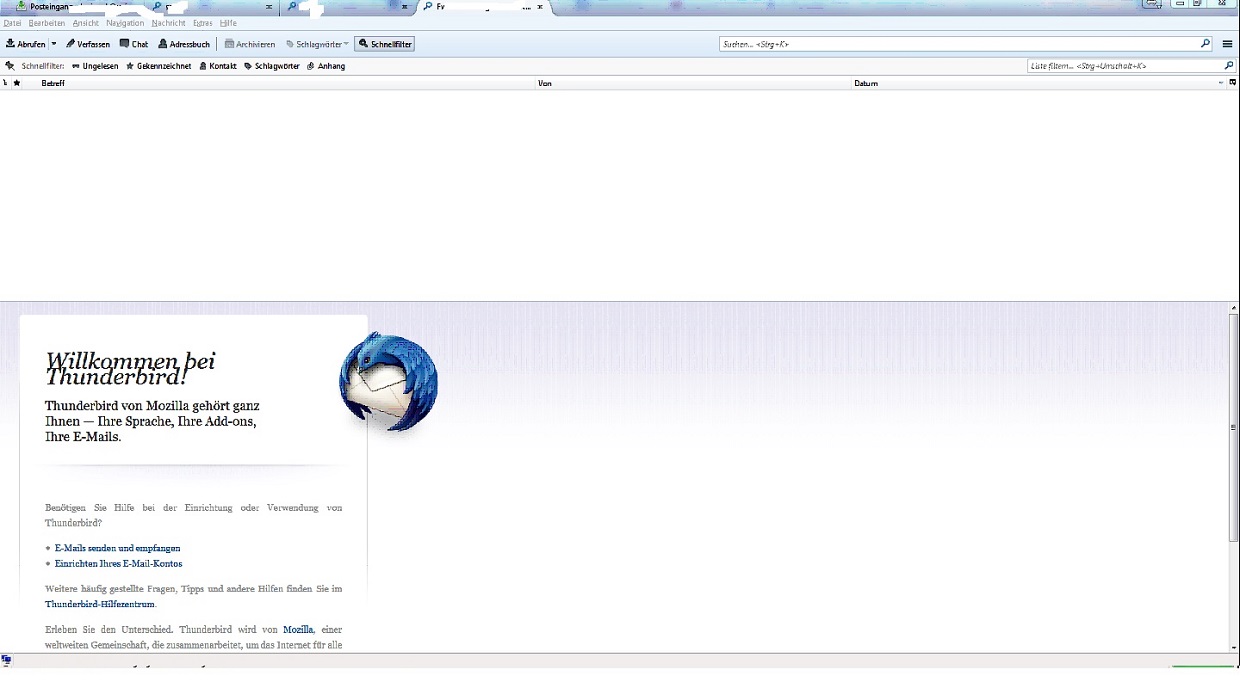The width and height of the screenshot is (1240, 688).
Task: Click Verfassen to compose a message
Action: tap(88, 44)
